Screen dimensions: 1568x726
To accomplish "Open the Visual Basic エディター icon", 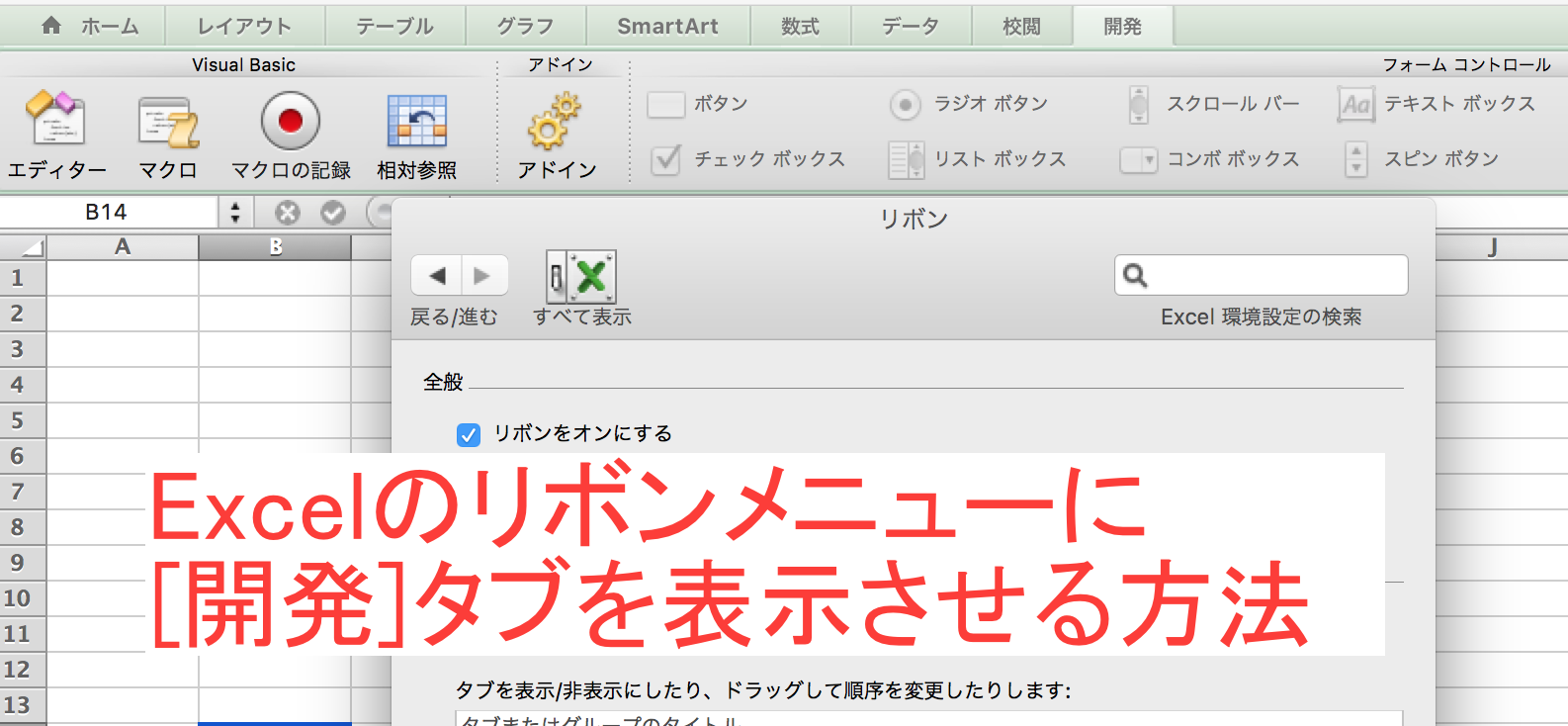I will [55, 120].
